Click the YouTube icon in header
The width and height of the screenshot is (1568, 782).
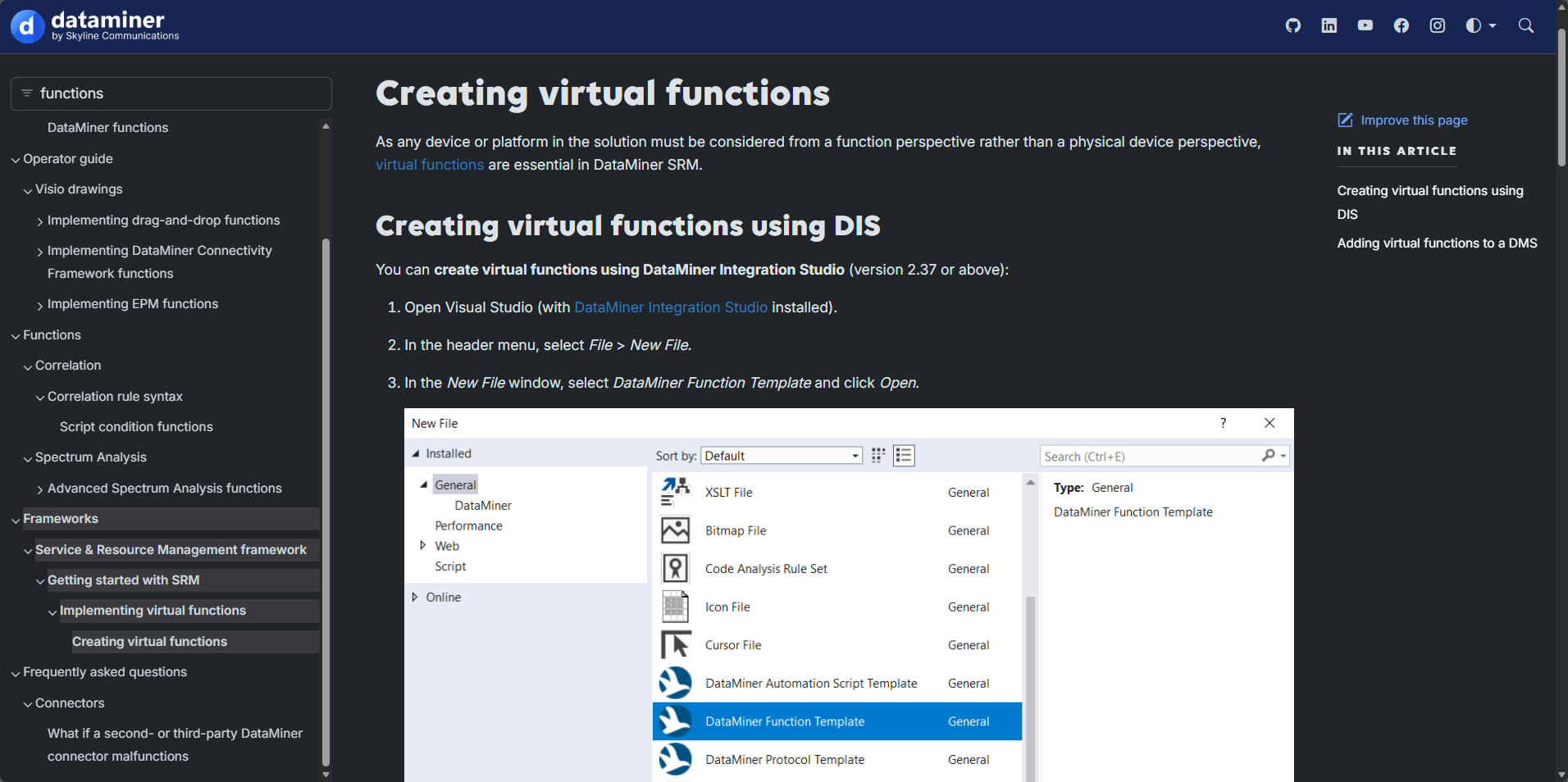tap(1365, 25)
